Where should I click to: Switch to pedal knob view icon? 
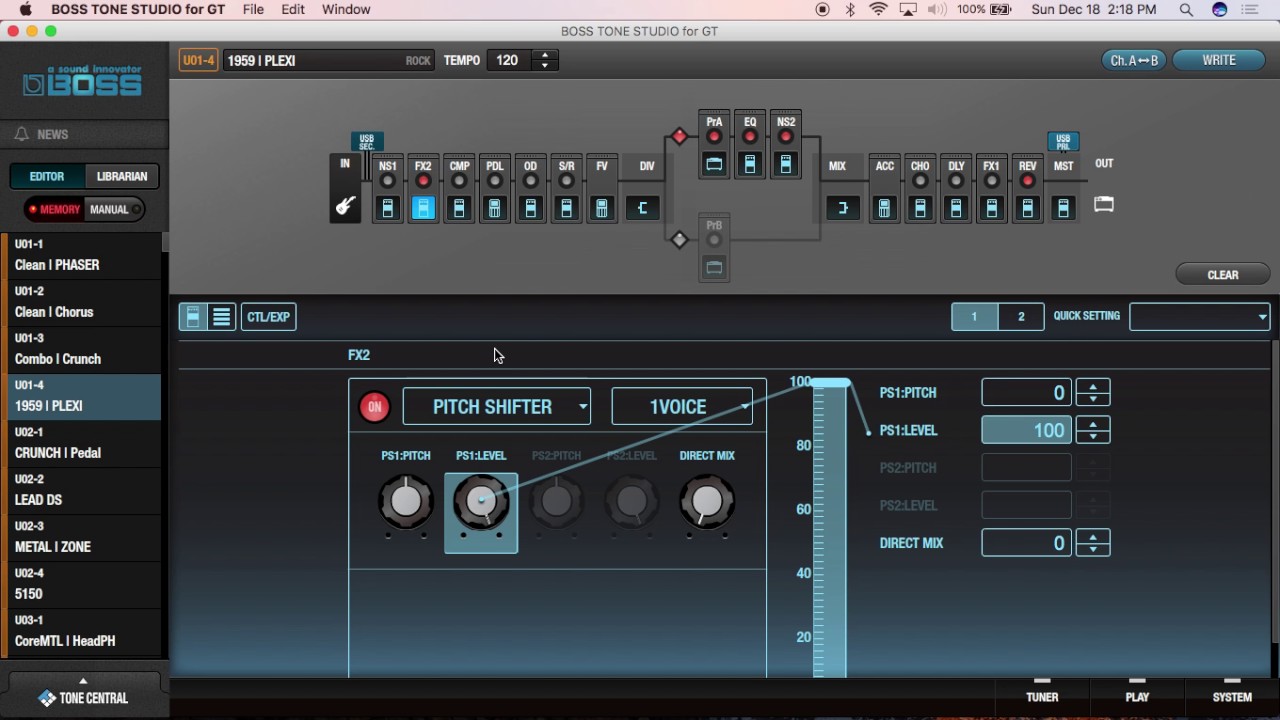193,317
